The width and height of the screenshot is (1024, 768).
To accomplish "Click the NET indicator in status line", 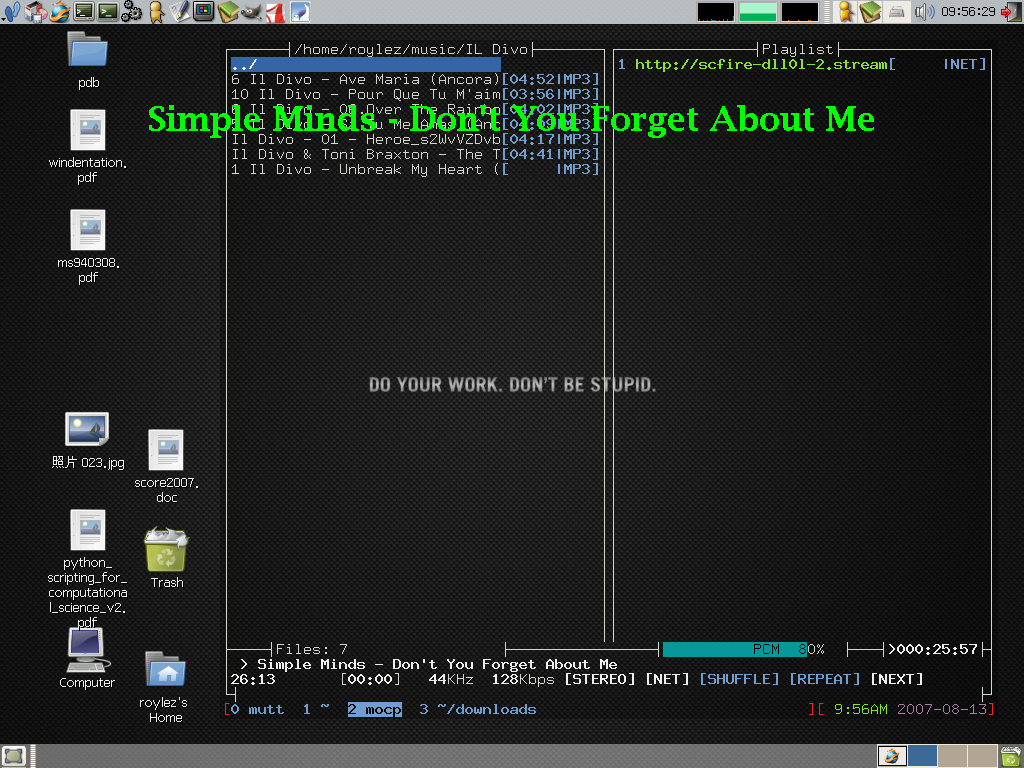I will [x=667, y=679].
